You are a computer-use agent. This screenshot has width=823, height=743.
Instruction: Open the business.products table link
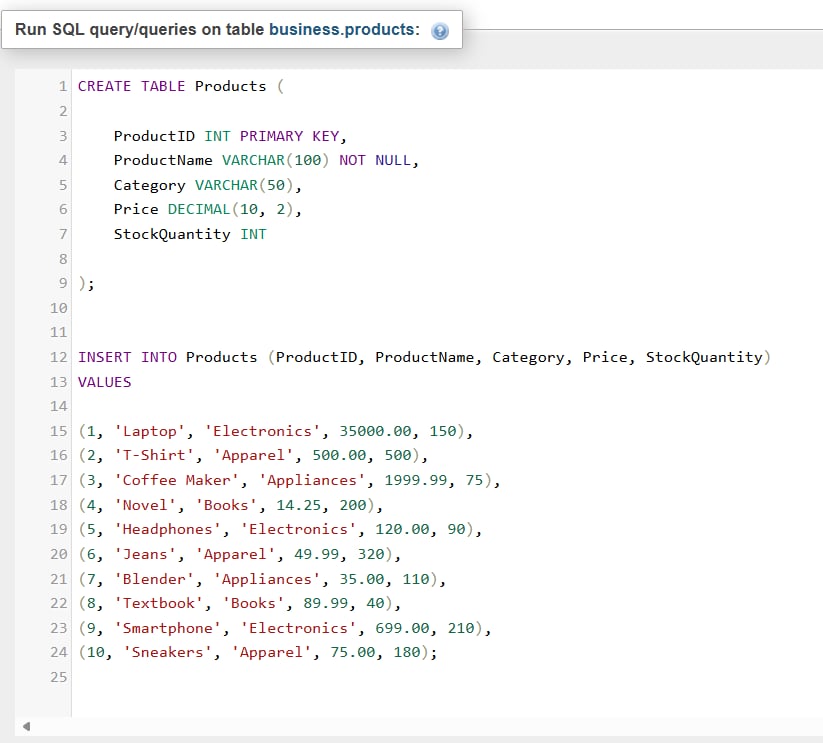[x=342, y=30]
